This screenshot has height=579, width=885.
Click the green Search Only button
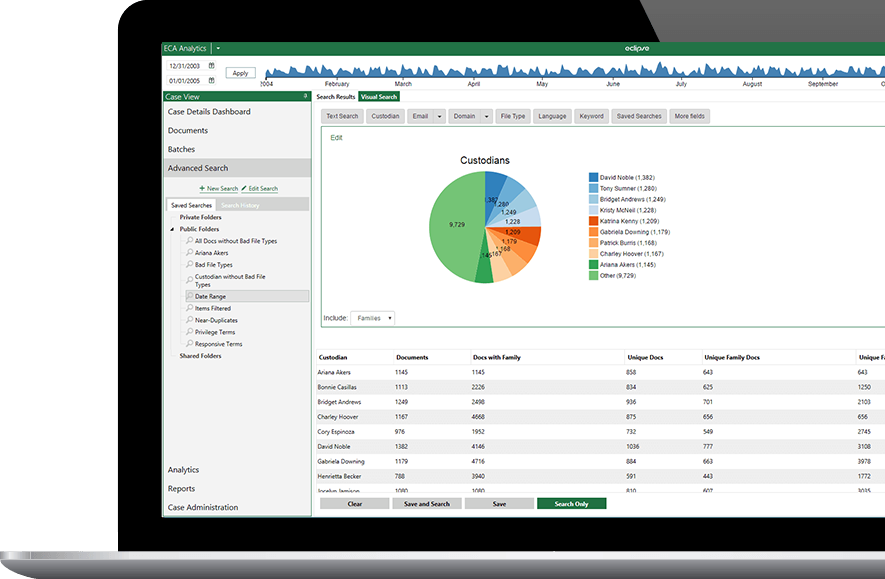[572, 504]
